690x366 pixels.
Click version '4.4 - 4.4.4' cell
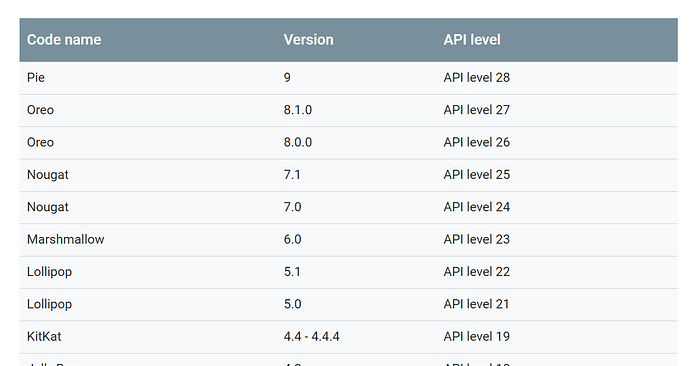[x=312, y=337]
